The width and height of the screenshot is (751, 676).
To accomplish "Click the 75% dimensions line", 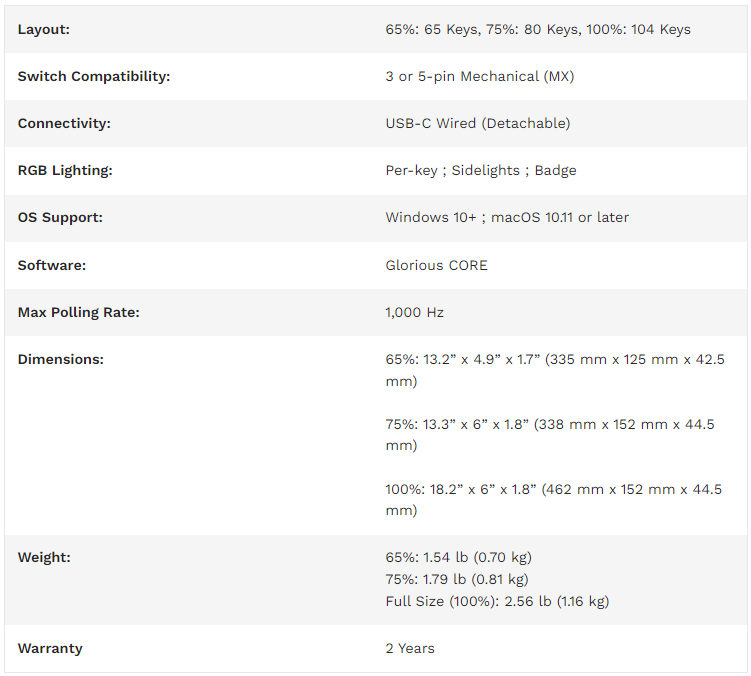I will click(550, 435).
